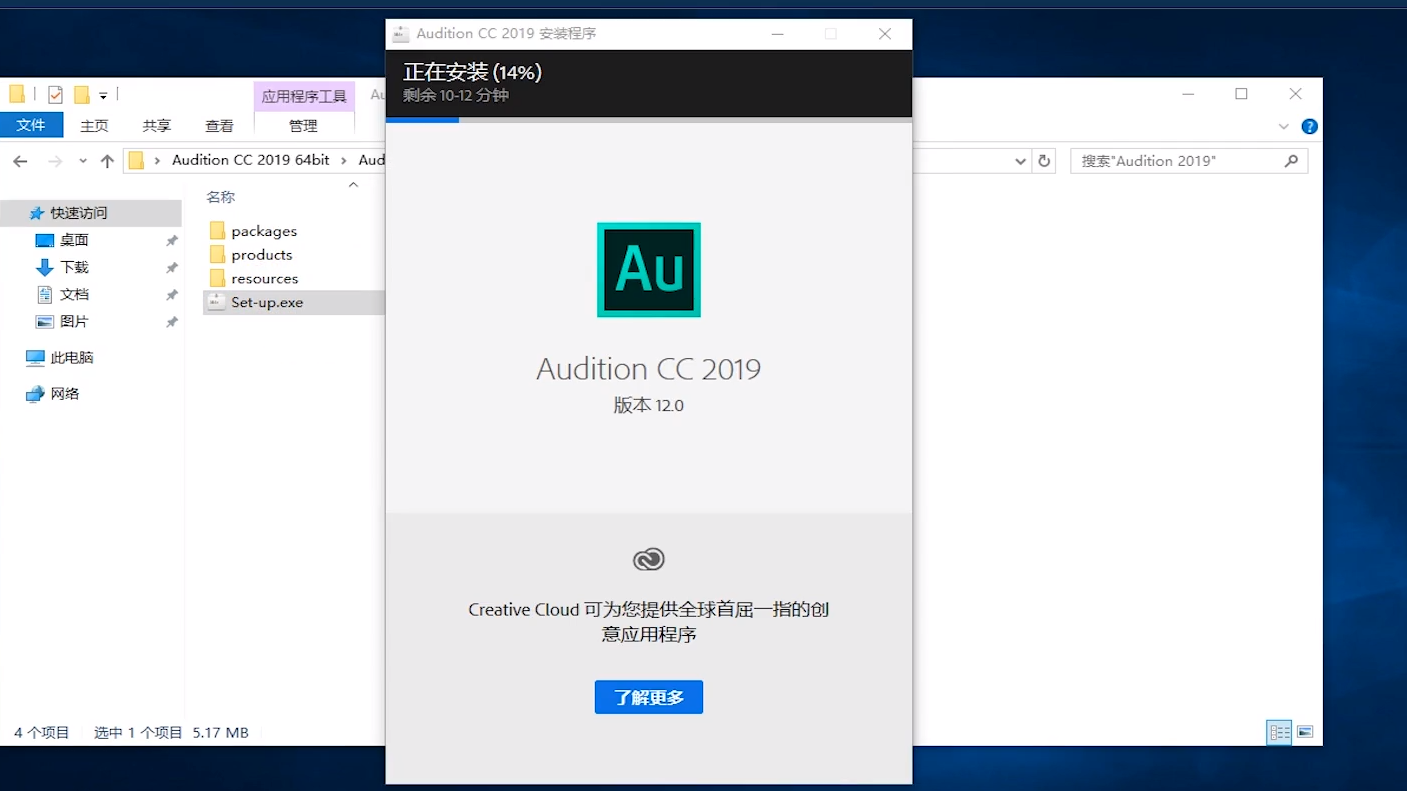Click the Properties checkmark icon in Explorer's quick toolbar

pos(55,95)
